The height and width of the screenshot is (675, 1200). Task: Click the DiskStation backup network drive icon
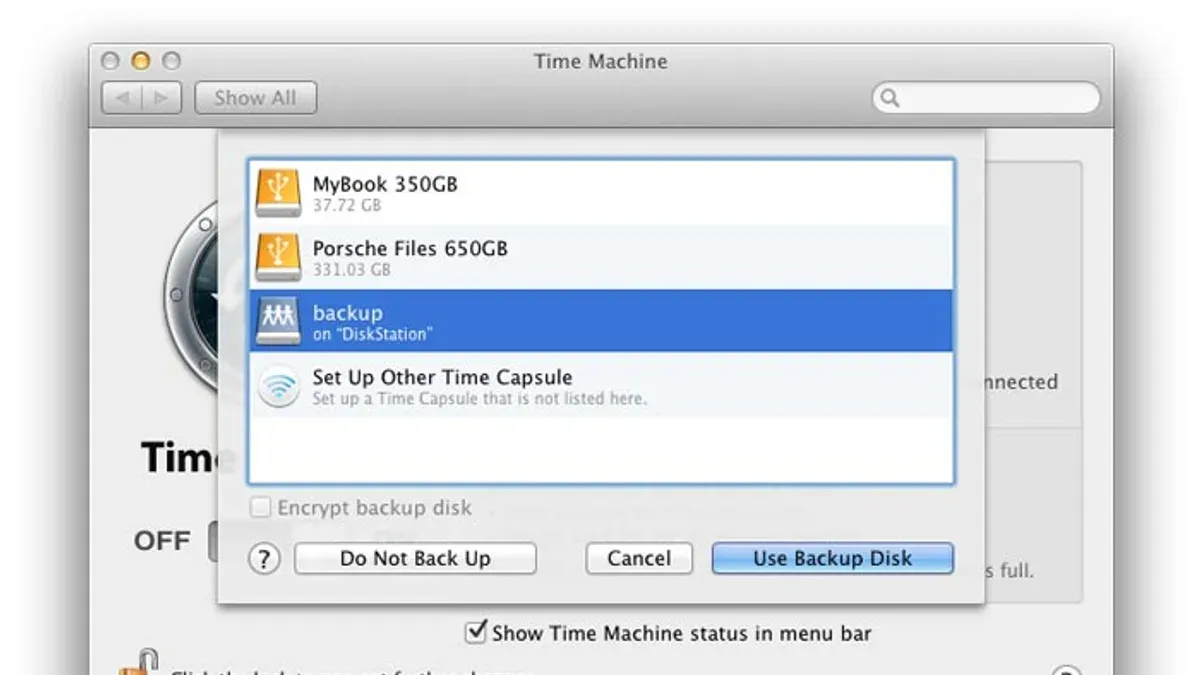pyautogui.click(x=278, y=321)
